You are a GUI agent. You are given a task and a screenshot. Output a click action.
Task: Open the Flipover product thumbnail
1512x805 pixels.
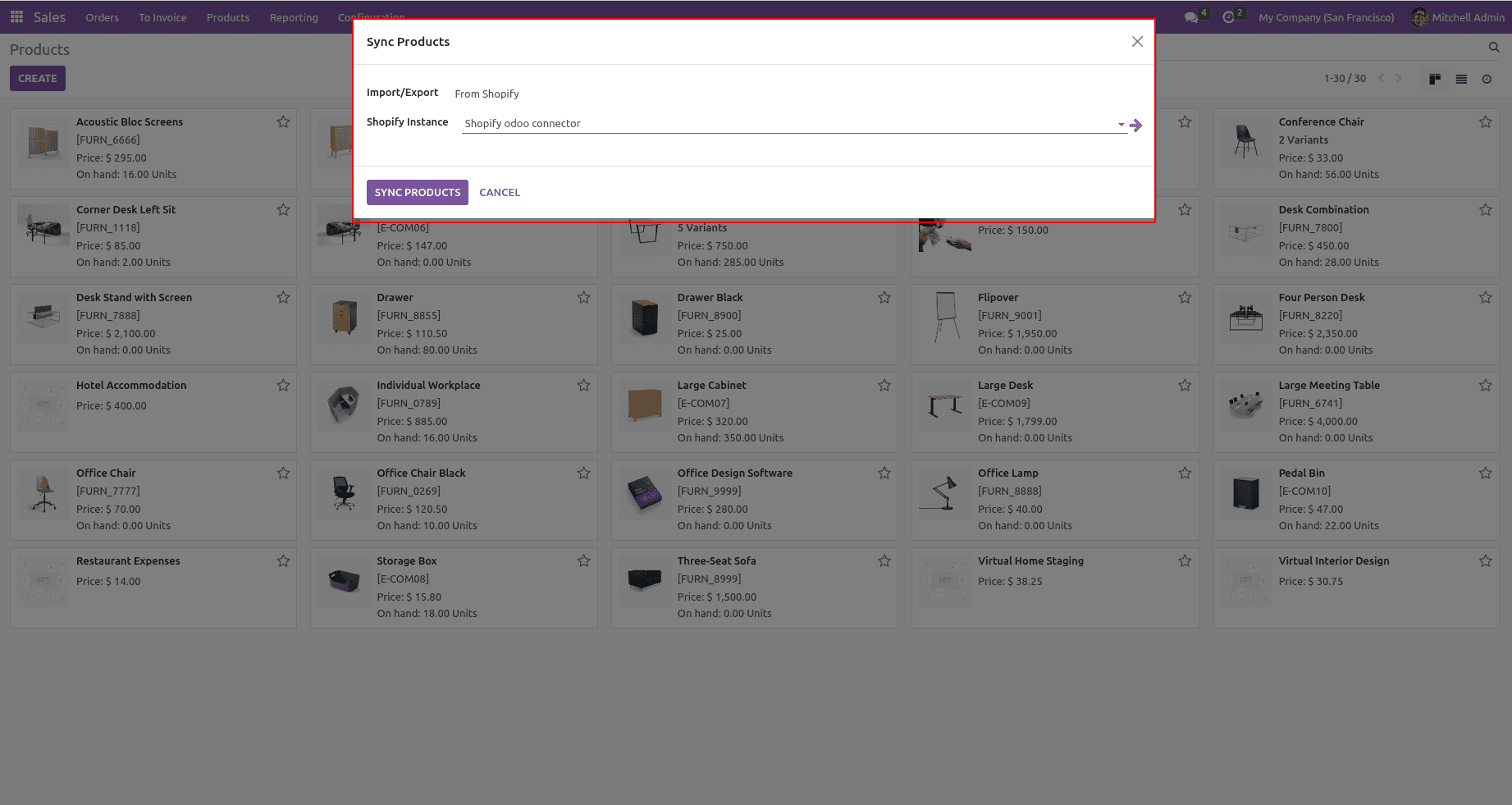pos(945,317)
